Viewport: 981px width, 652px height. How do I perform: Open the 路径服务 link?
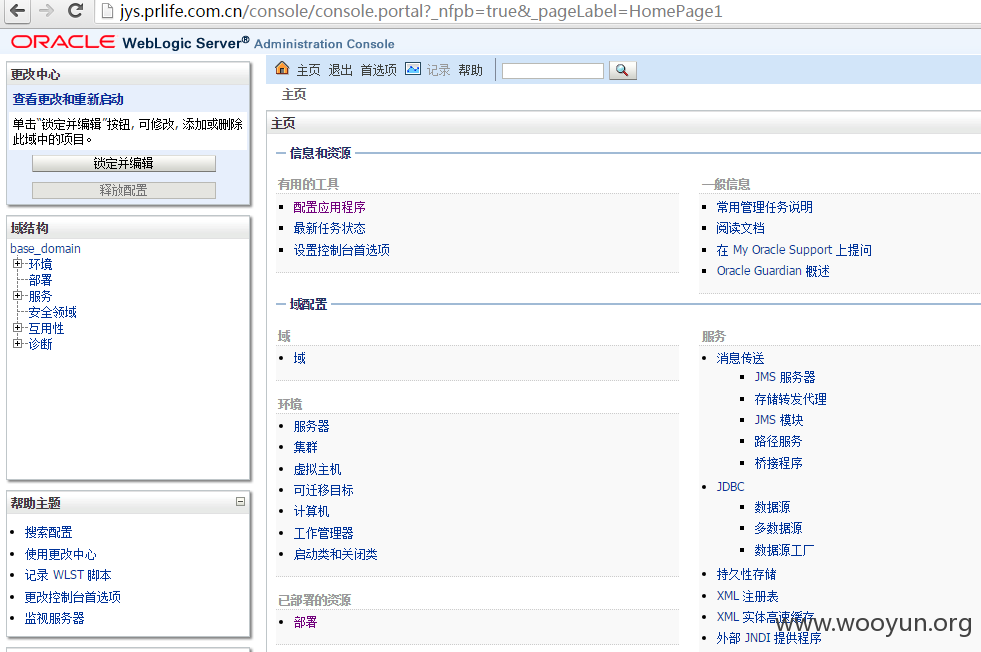pos(778,441)
